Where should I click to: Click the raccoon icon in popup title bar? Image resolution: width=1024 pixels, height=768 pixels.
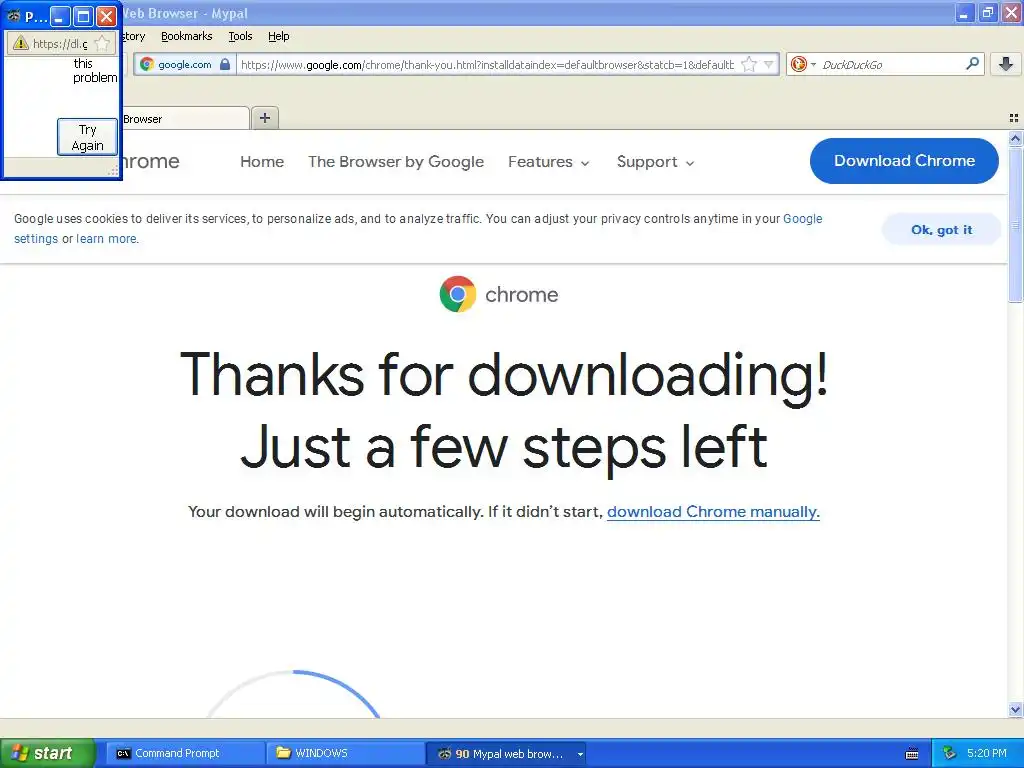(13, 16)
